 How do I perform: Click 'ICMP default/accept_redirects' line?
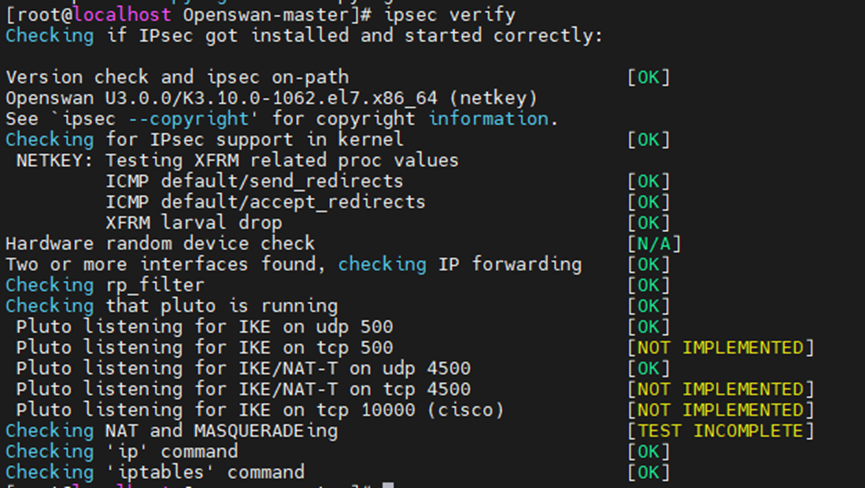(x=265, y=202)
